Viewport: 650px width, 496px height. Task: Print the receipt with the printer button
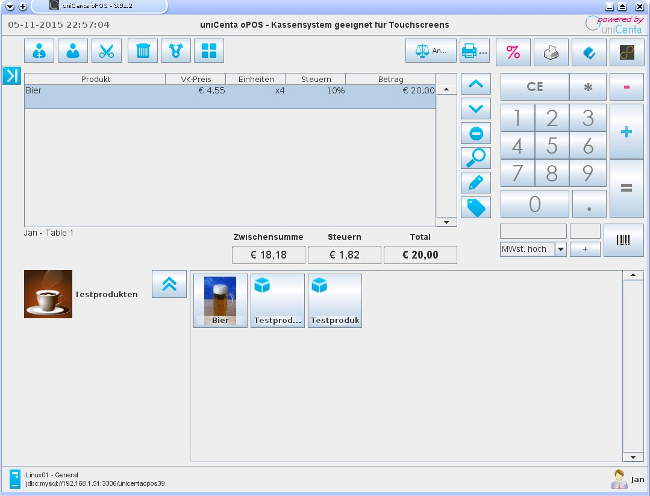[x=474, y=51]
